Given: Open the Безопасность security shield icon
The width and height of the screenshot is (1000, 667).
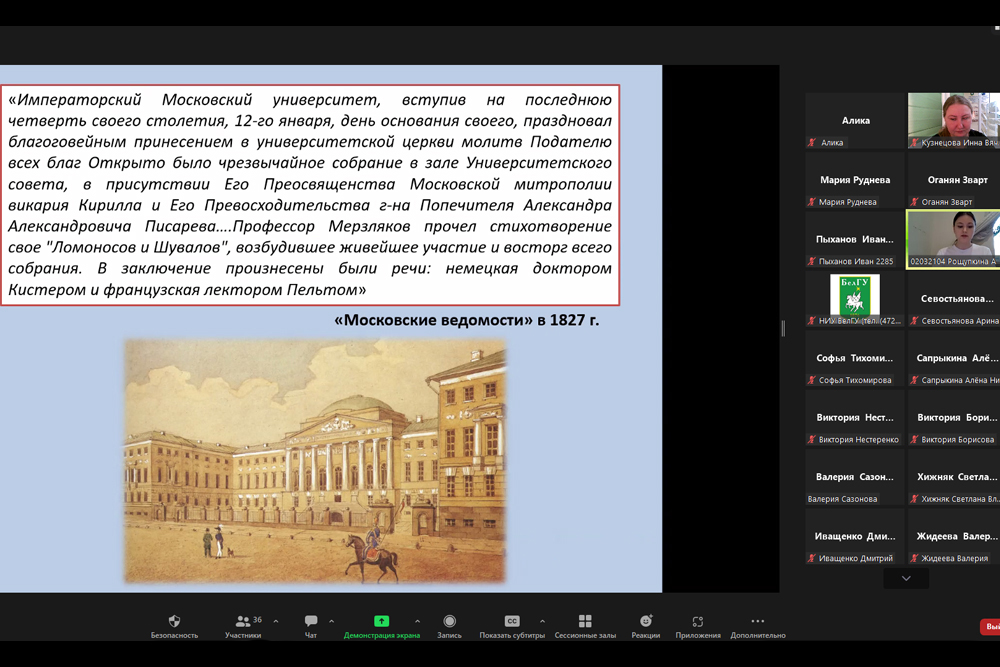Looking at the screenshot, I should coord(175,621).
